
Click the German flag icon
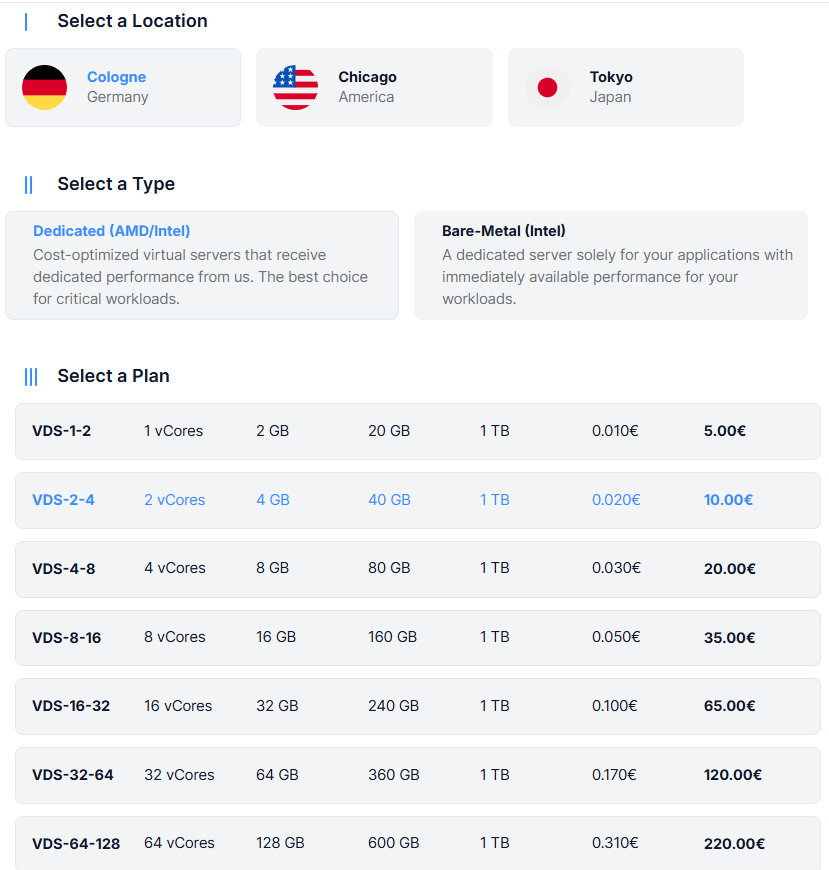click(45, 88)
